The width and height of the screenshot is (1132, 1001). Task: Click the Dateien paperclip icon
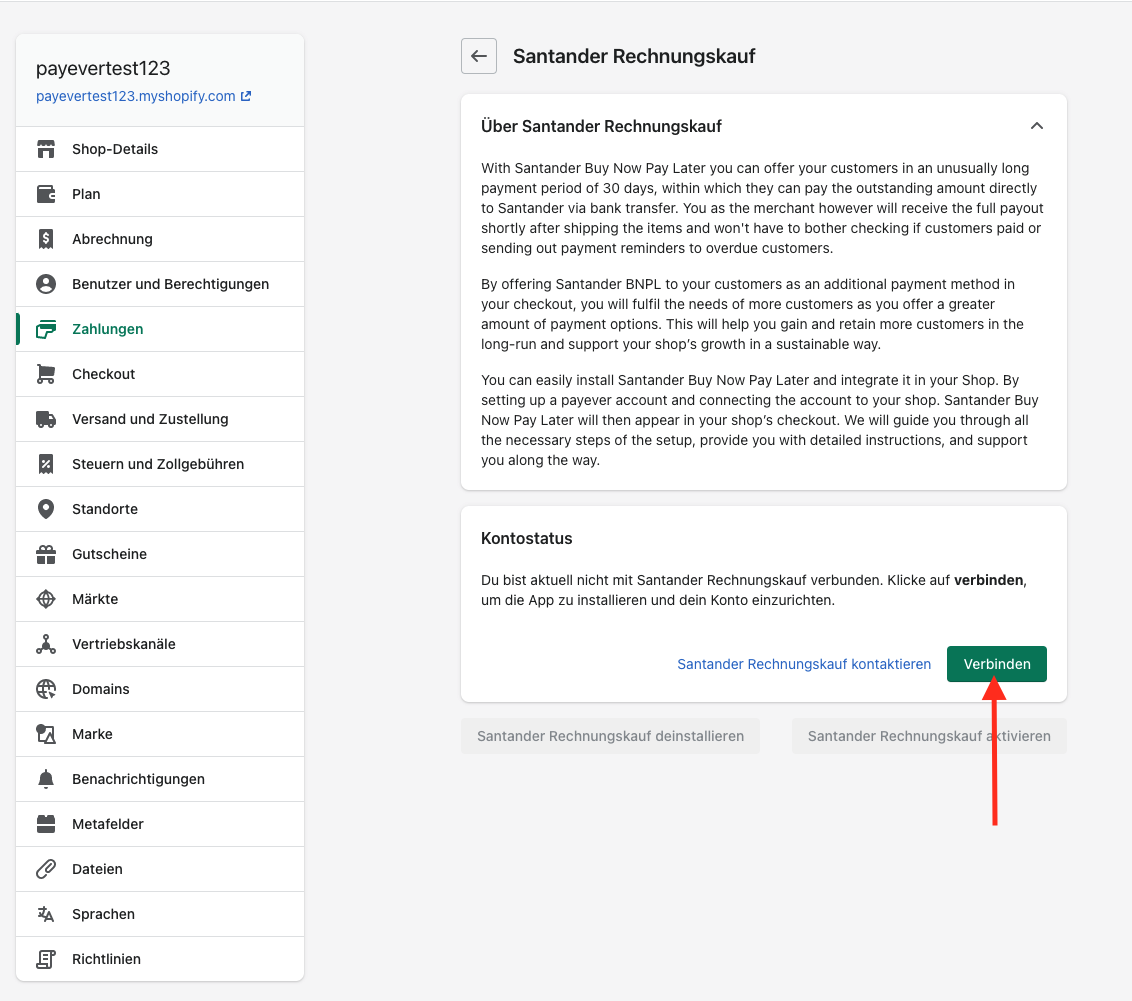click(x=46, y=869)
